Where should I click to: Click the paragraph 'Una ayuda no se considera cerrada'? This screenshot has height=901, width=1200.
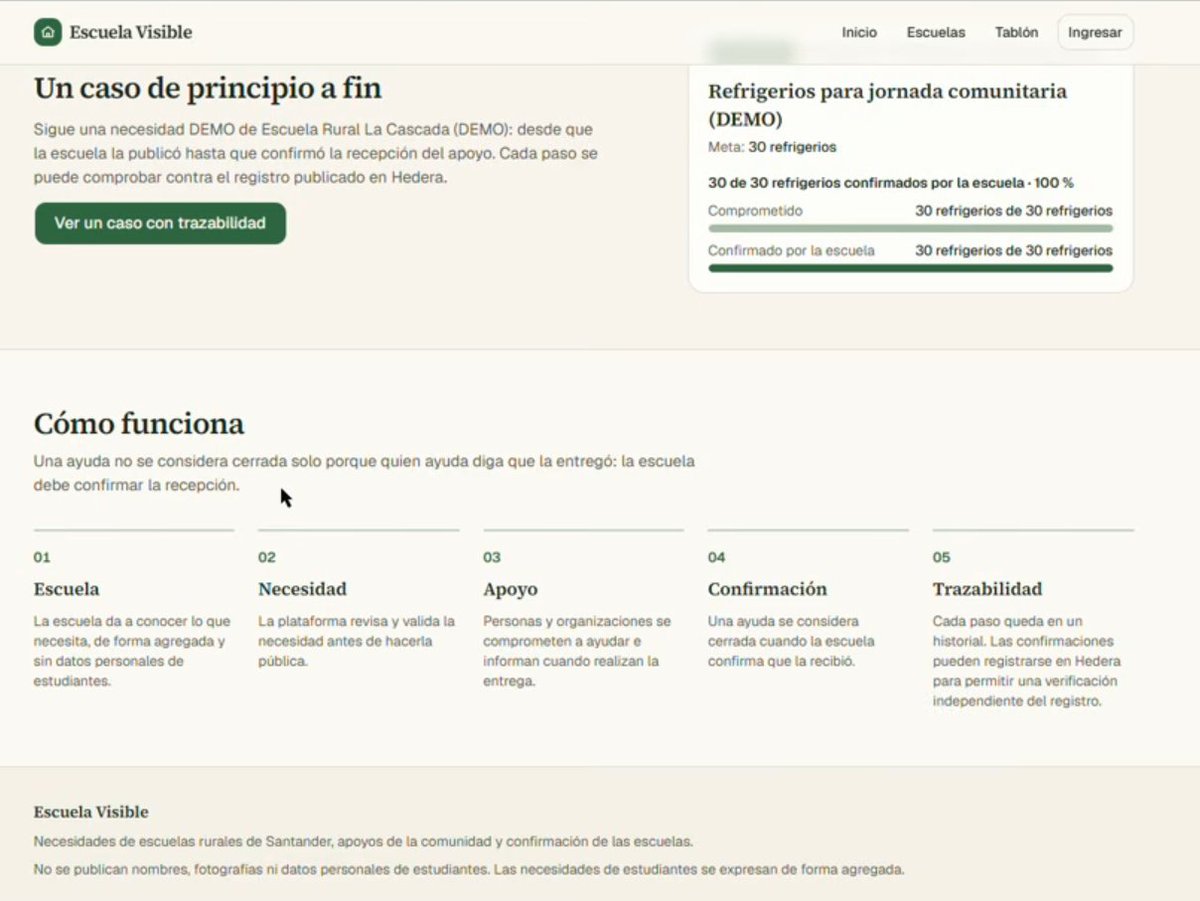[x=364, y=473]
